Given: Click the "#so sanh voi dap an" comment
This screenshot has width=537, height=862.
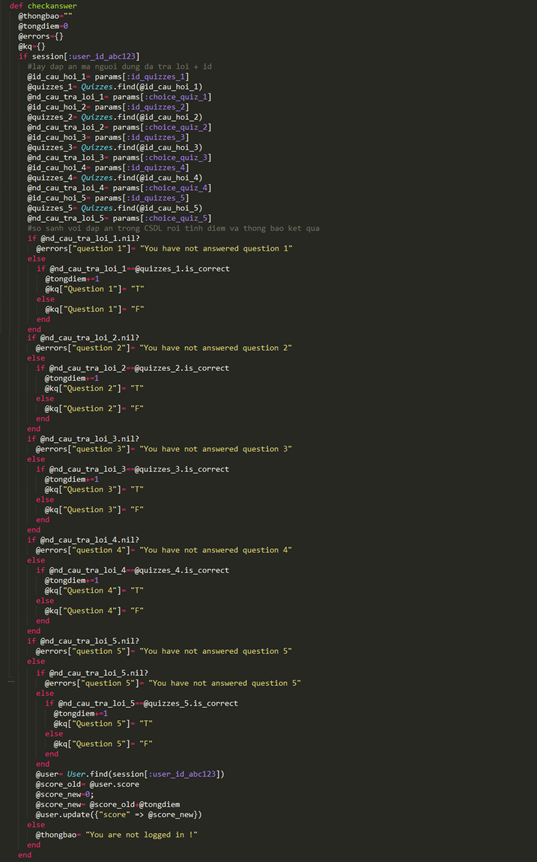Looking at the screenshot, I should [x=173, y=228].
